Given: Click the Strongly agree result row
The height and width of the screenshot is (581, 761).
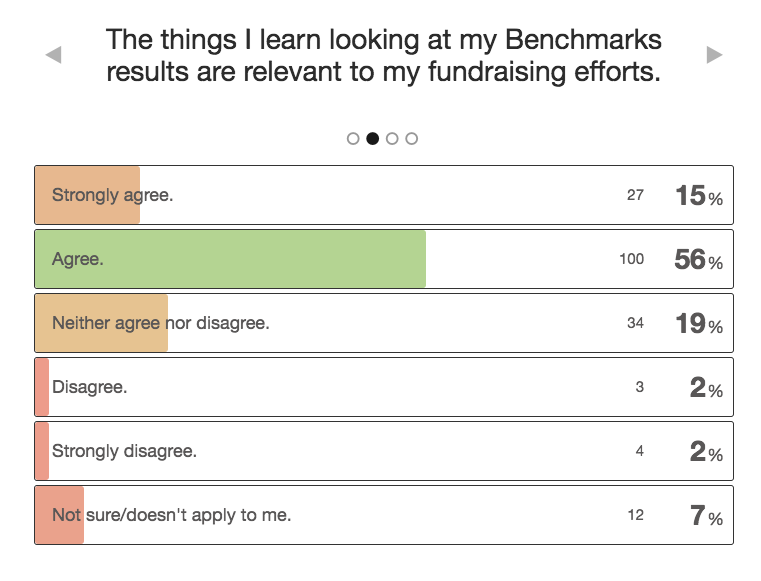Looking at the screenshot, I should coord(384,195).
